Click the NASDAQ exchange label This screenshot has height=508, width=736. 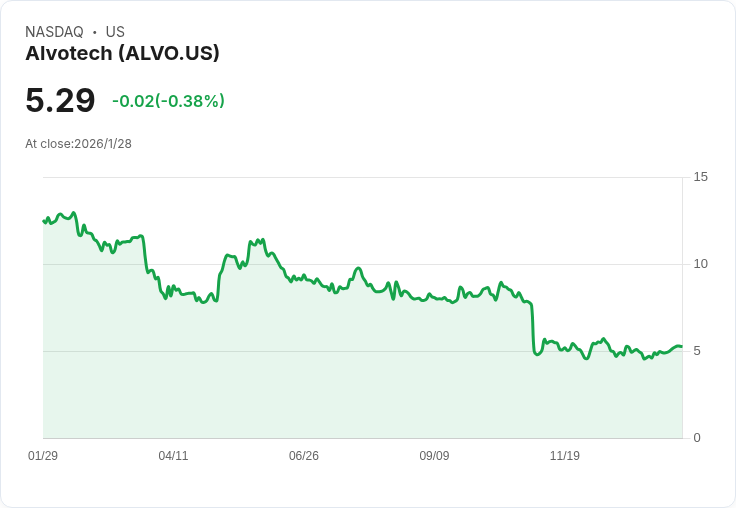click(x=54, y=32)
